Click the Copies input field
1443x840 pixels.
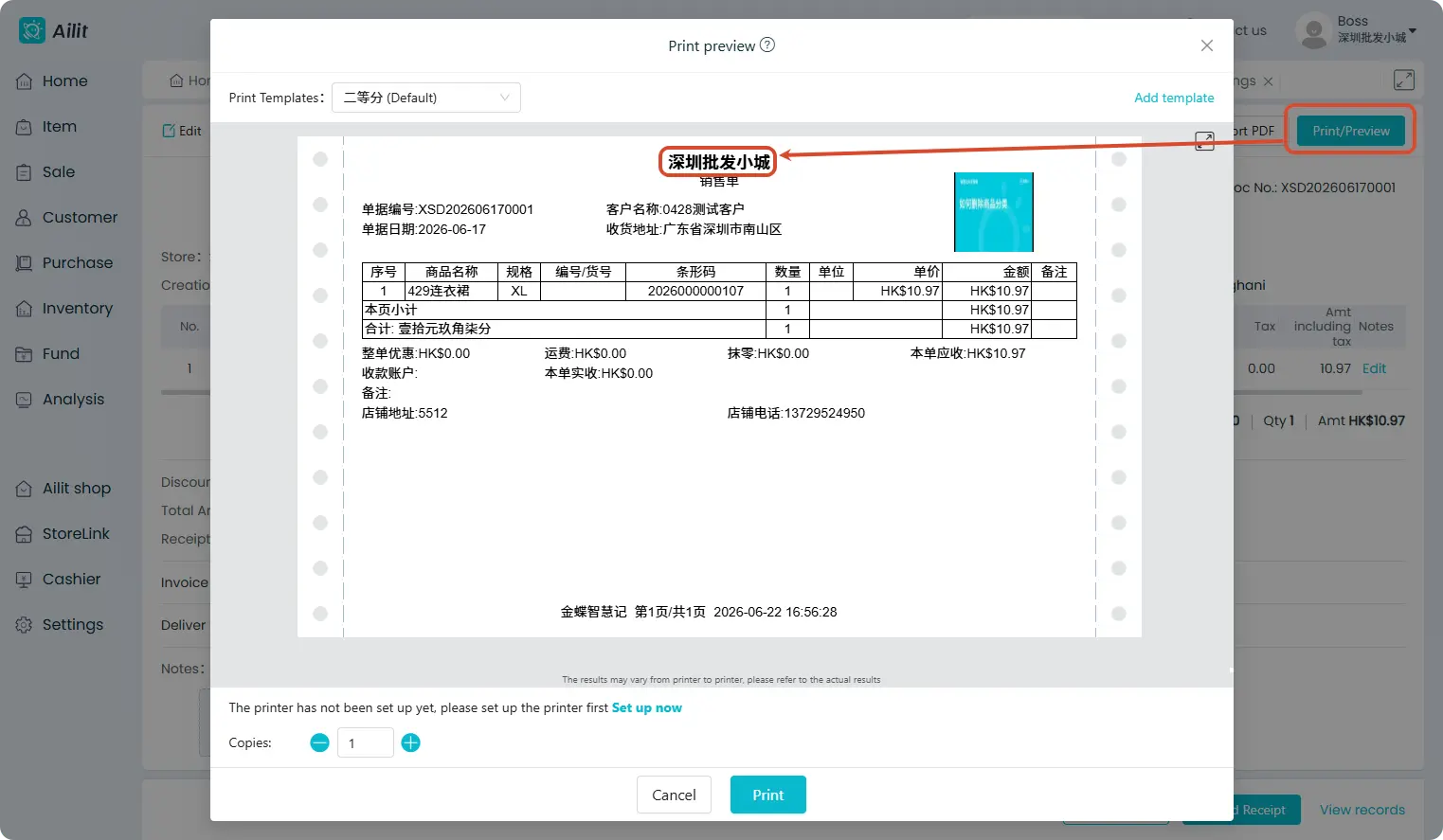pyautogui.click(x=365, y=742)
